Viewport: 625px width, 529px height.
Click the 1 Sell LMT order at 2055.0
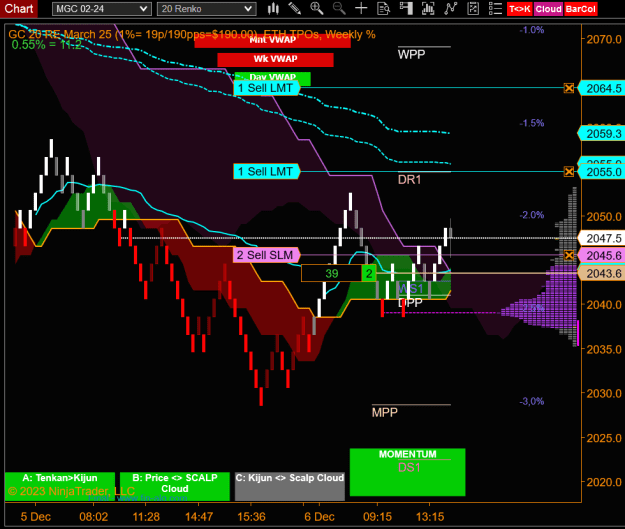[x=266, y=172]
